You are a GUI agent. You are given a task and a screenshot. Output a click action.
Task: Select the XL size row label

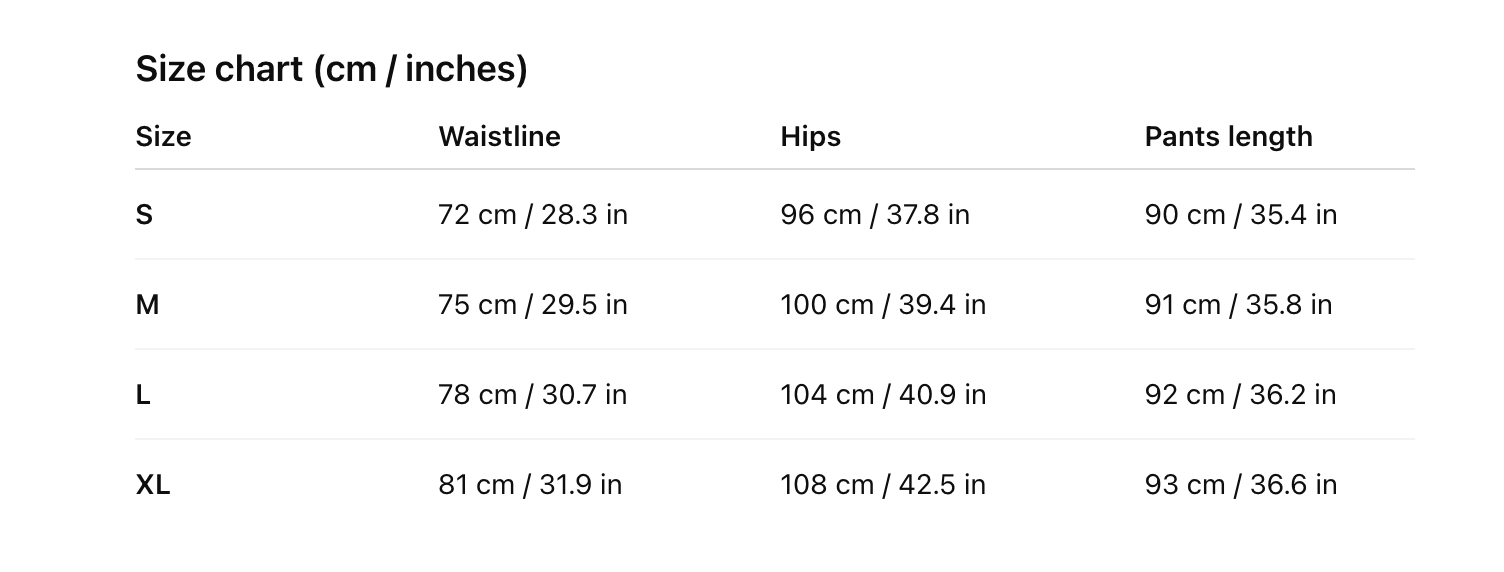click(x=153, y=485)
